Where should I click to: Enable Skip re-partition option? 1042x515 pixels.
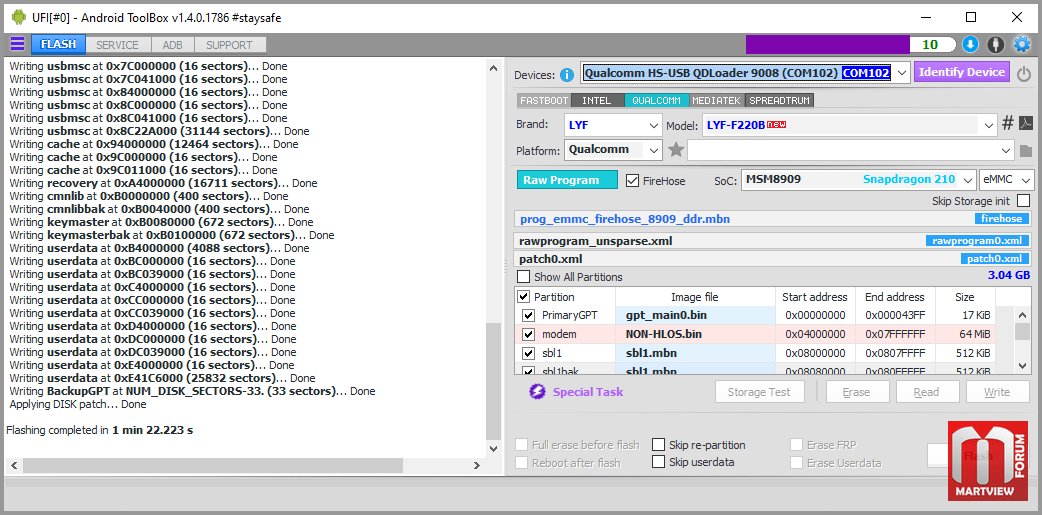658,445
